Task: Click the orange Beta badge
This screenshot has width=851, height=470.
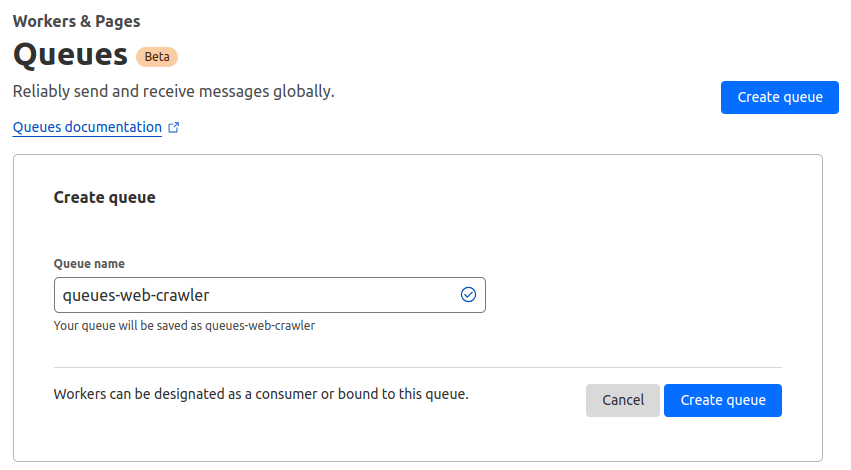Action: pyautogui.click(x=157, y=56)
